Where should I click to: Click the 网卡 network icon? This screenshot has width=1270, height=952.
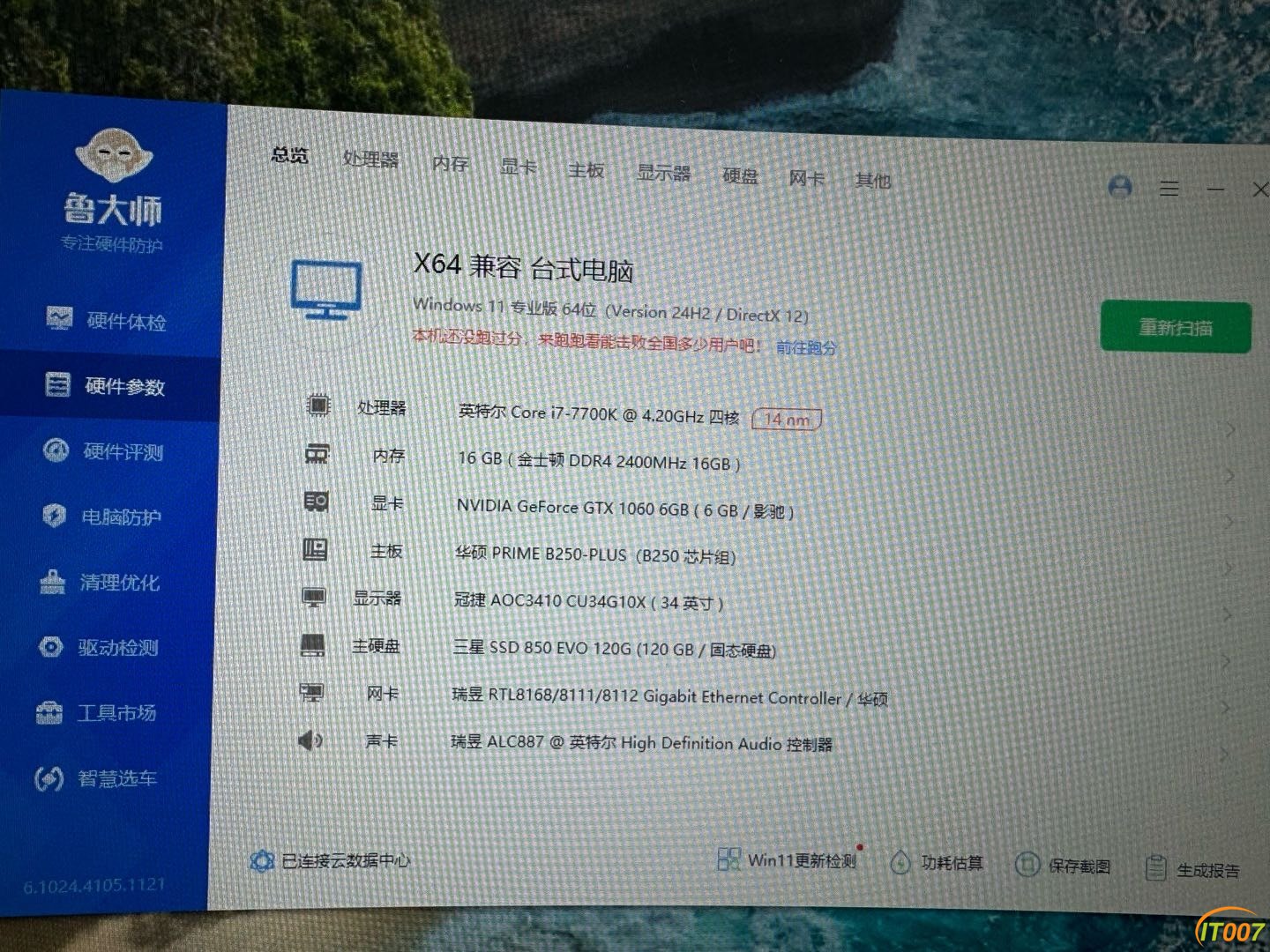(x=312, y=693)
